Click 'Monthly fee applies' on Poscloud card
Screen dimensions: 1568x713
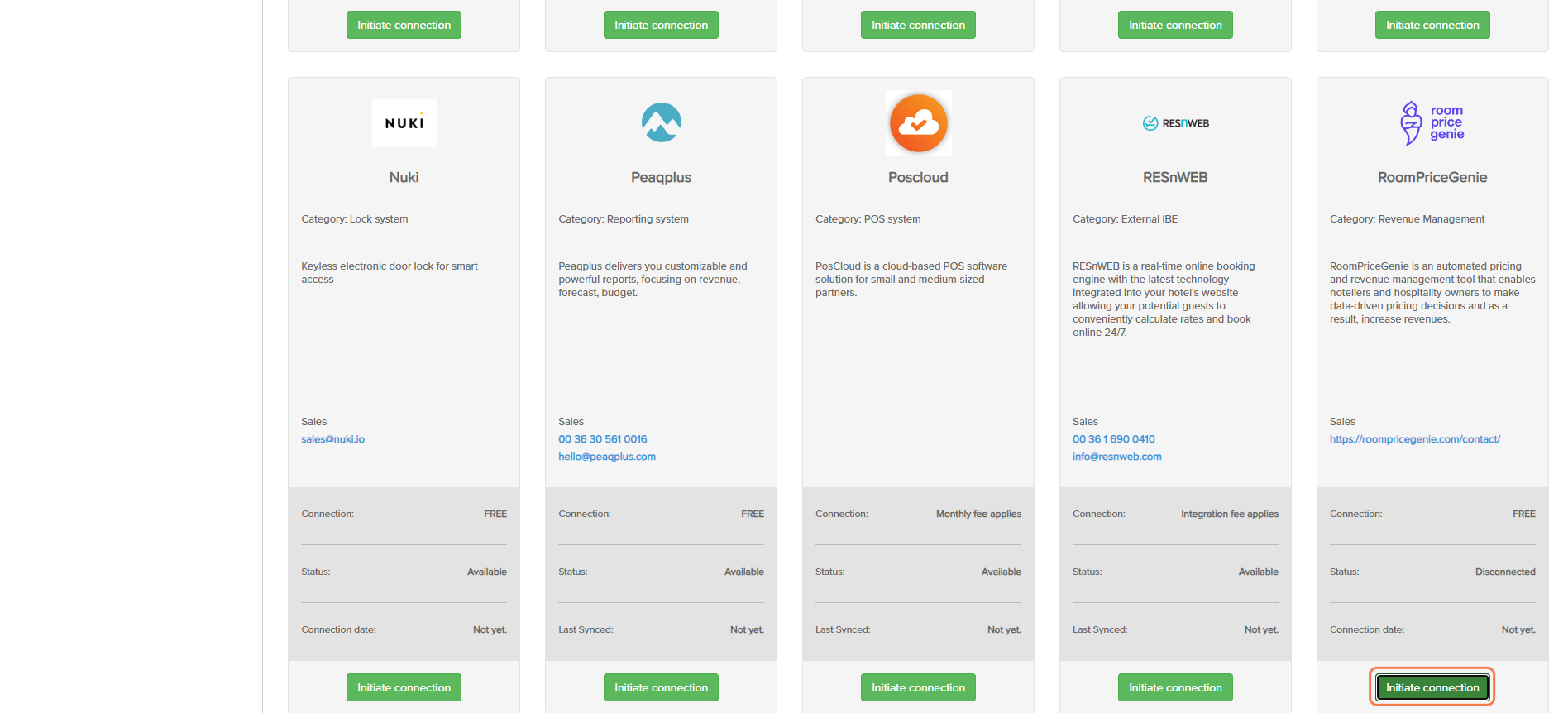pos(978,514)
